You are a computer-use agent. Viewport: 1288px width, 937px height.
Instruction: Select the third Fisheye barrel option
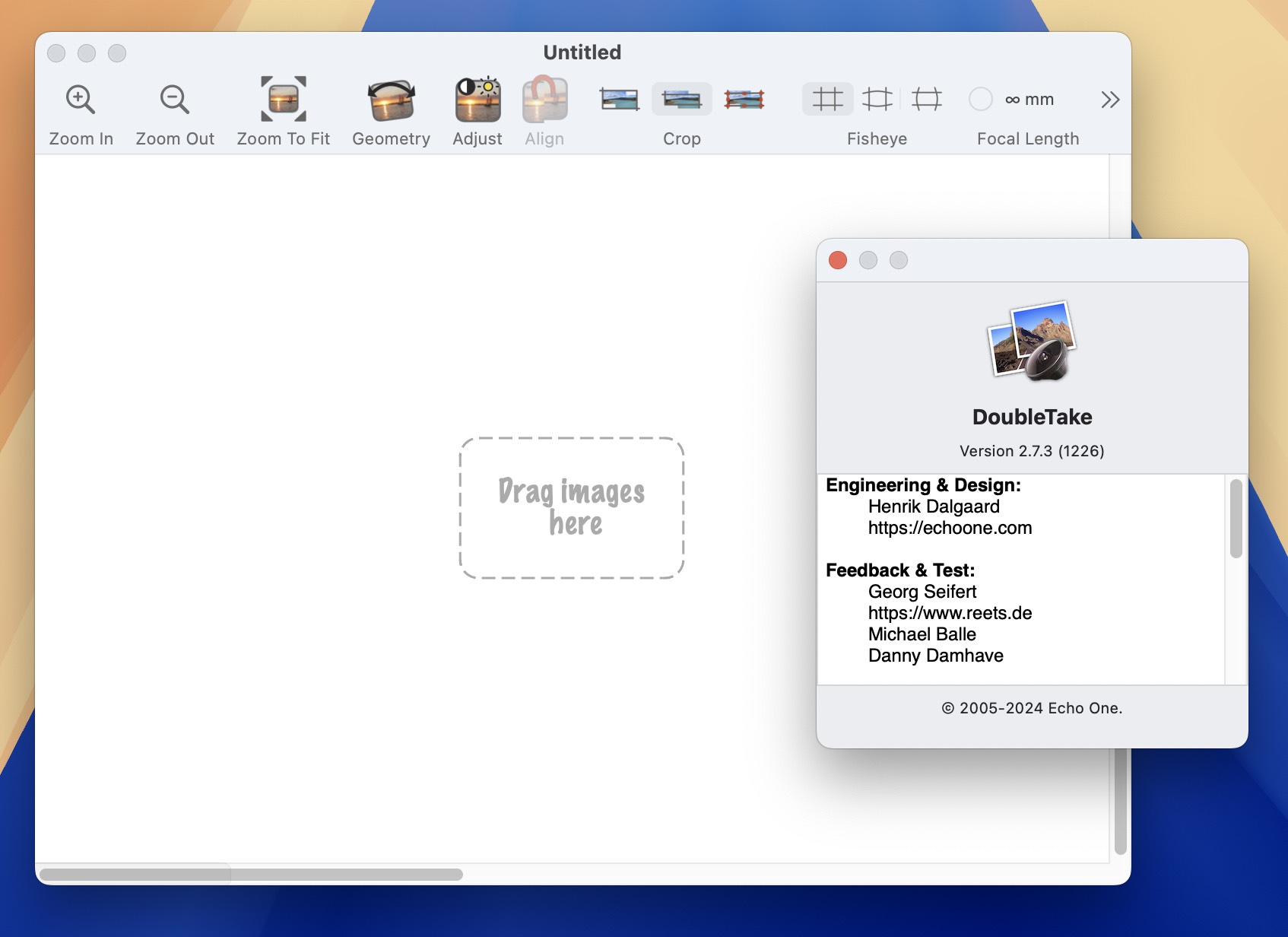[x=927, y=100]
